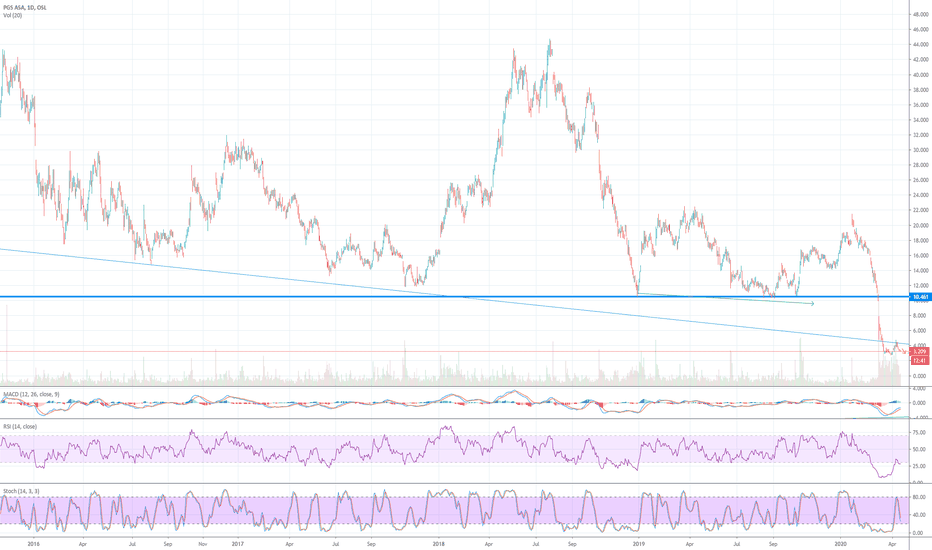Image resolution: width=932 pixels, height=550 pixels.
Task: Click the 50.00 RSI scale label
Action: click(x=920, y=450)
